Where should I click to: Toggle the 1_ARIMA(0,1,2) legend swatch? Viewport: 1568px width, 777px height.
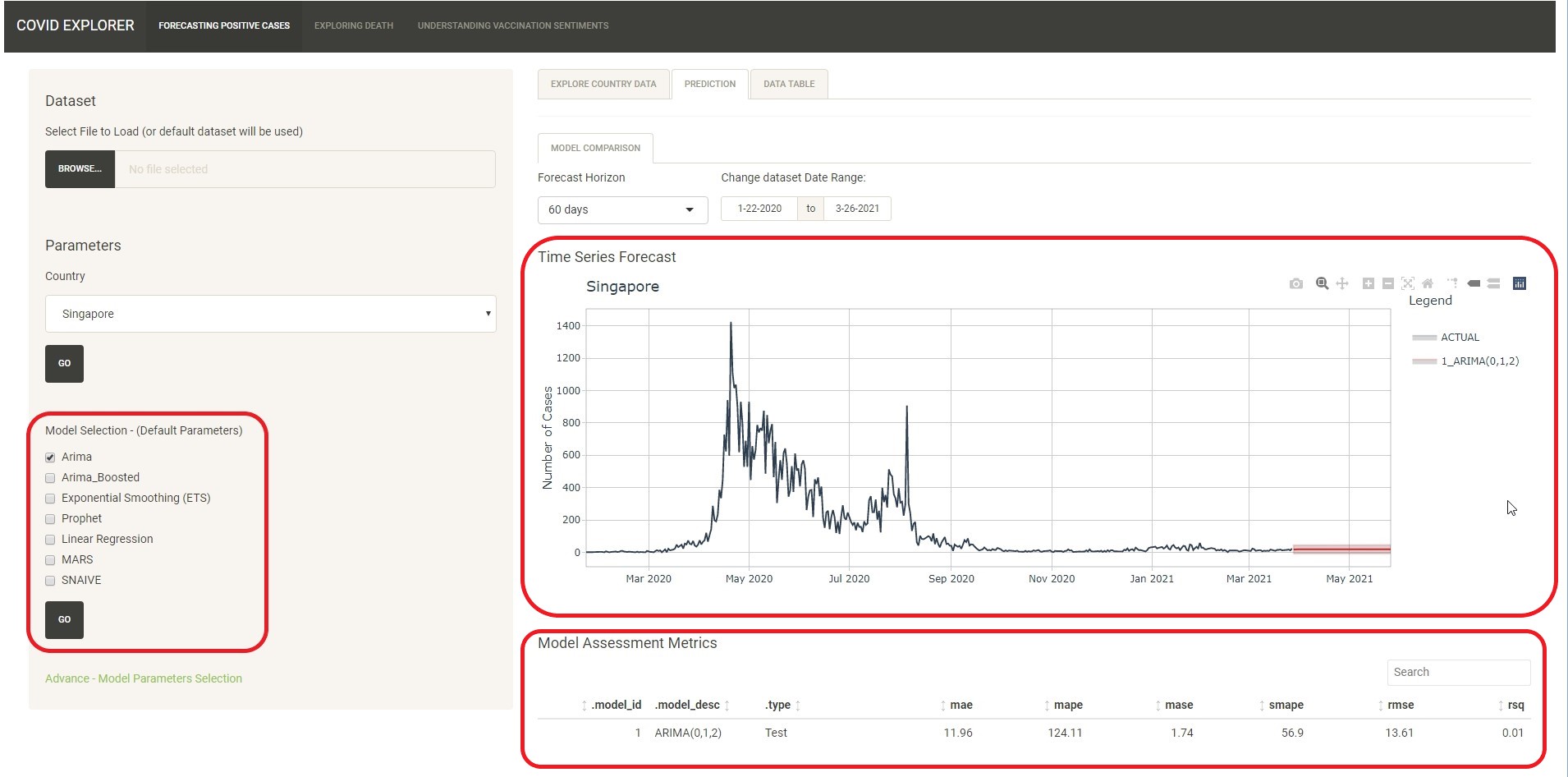click(1424, 361)
